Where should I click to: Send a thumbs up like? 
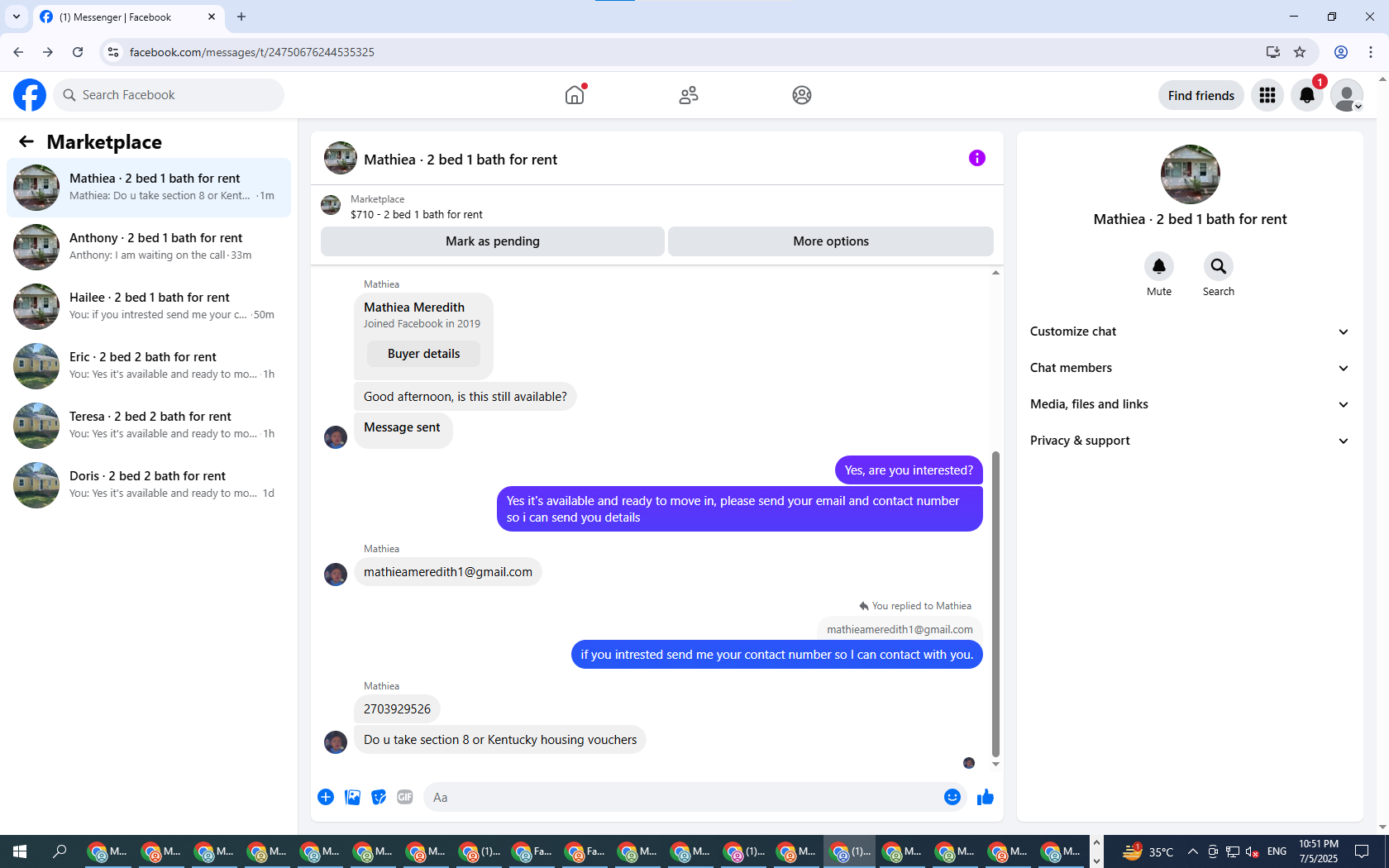[x=986, y=797]
